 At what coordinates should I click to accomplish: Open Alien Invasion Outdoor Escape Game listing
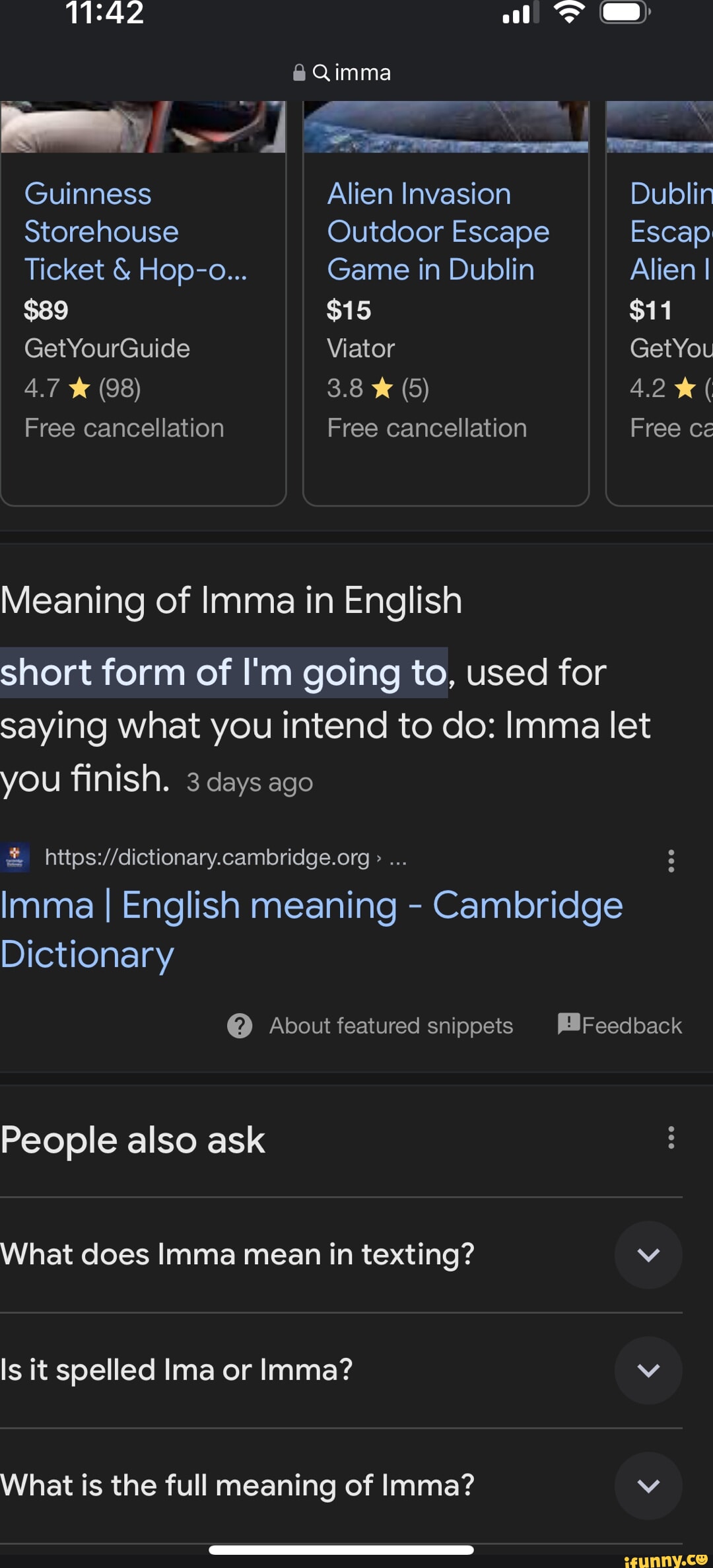pos(438,232)
